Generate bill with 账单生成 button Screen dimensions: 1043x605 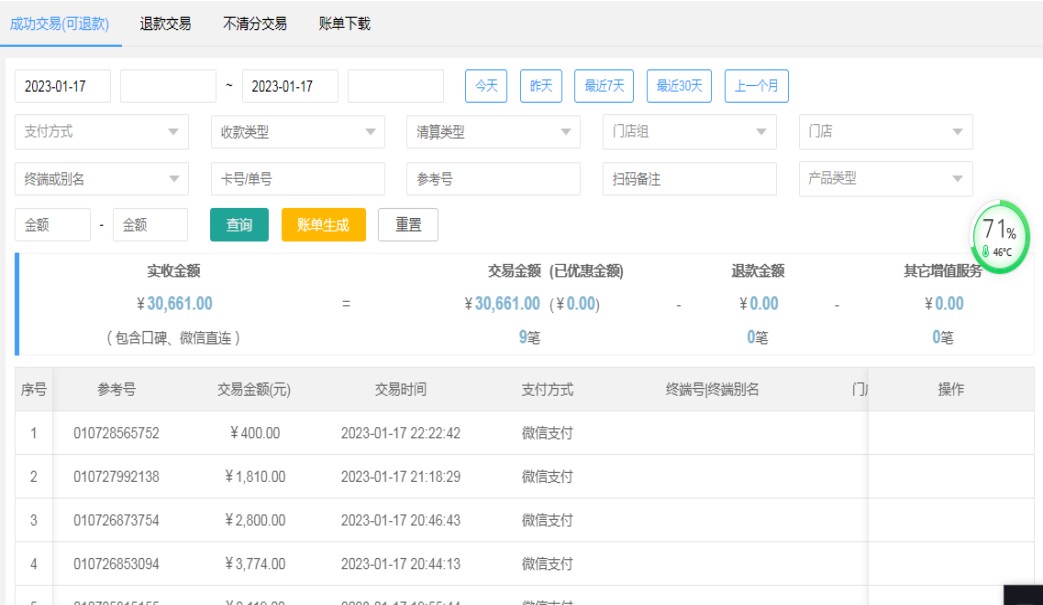(323, 225)
